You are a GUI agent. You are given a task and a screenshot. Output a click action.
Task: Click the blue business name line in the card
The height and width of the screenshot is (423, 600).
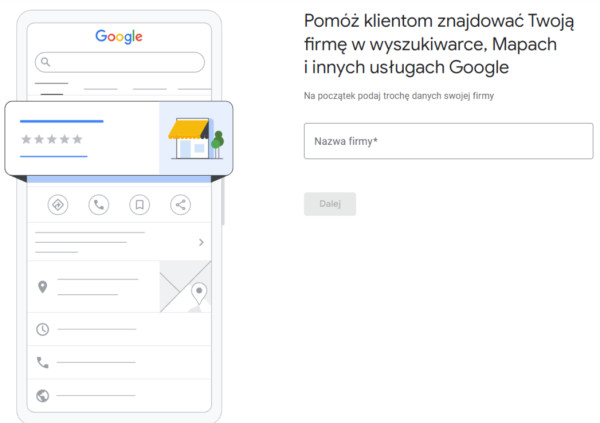62,121
